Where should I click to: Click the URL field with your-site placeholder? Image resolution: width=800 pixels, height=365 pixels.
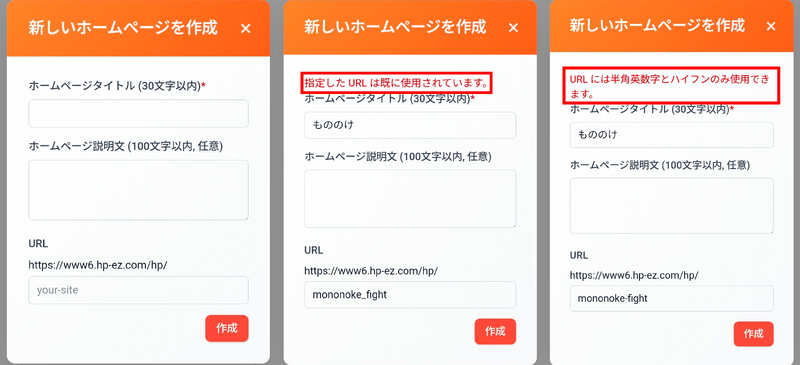pos(138,290)
